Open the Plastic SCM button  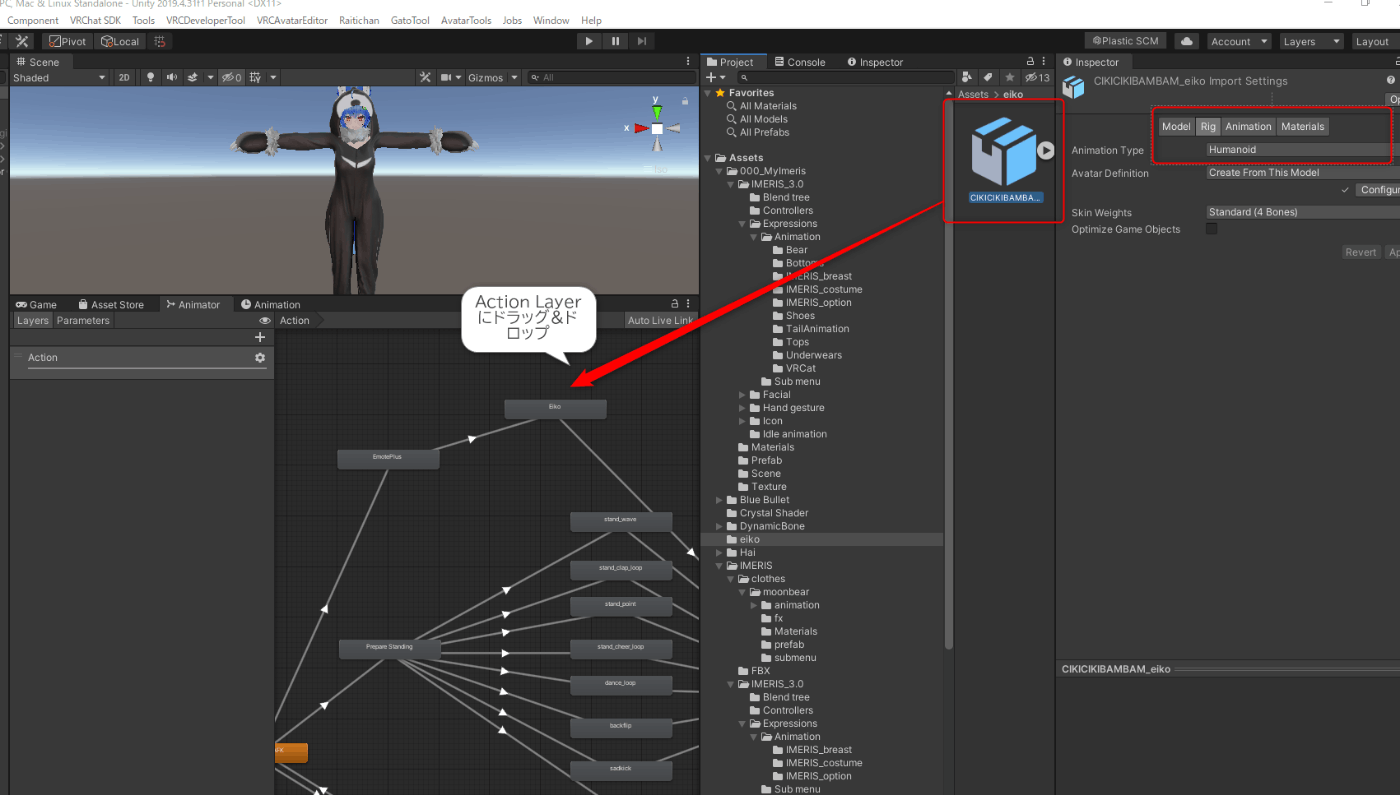(x=1126, y=41)
